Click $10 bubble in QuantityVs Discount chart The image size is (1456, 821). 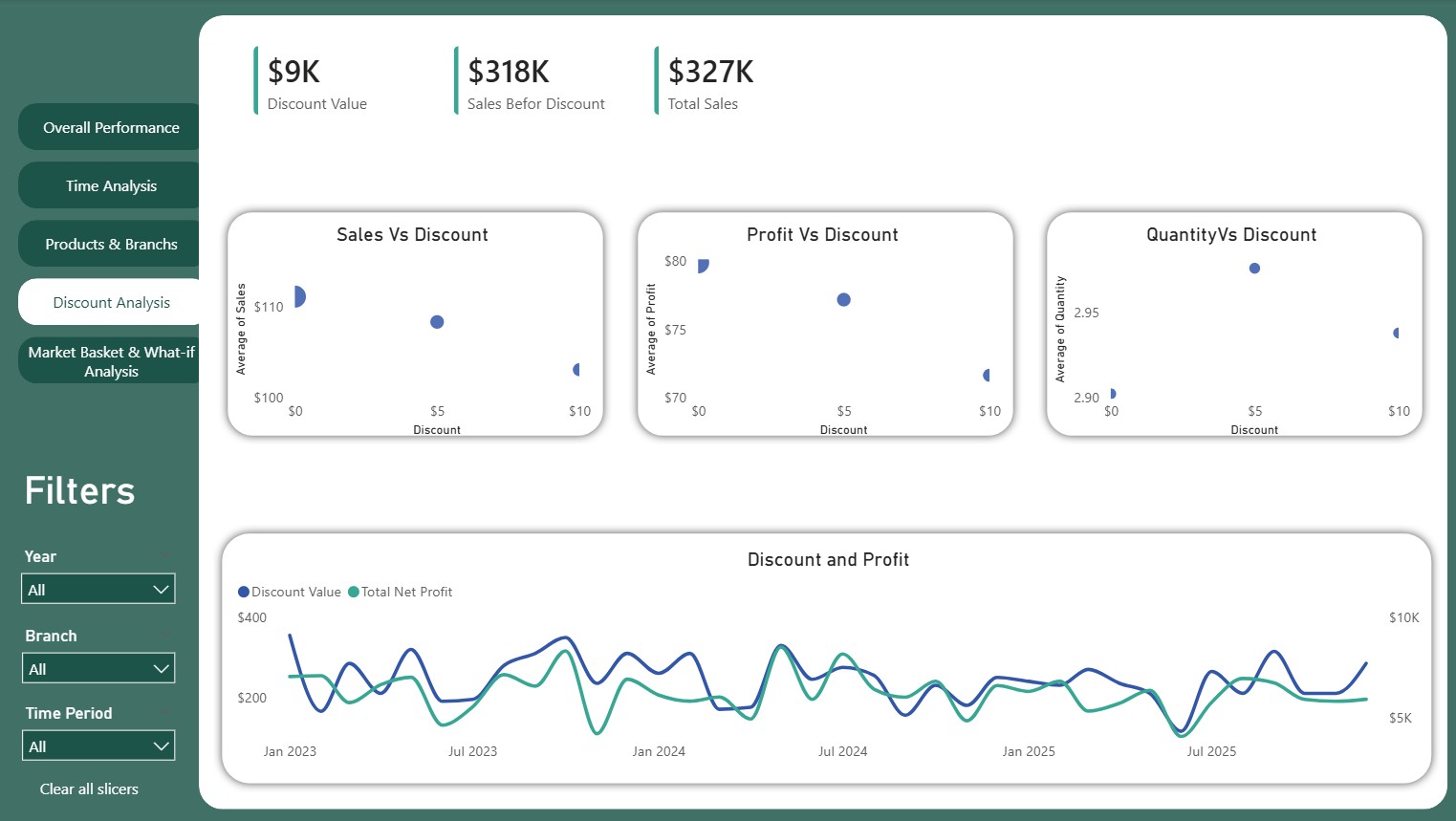[1397, 334]
